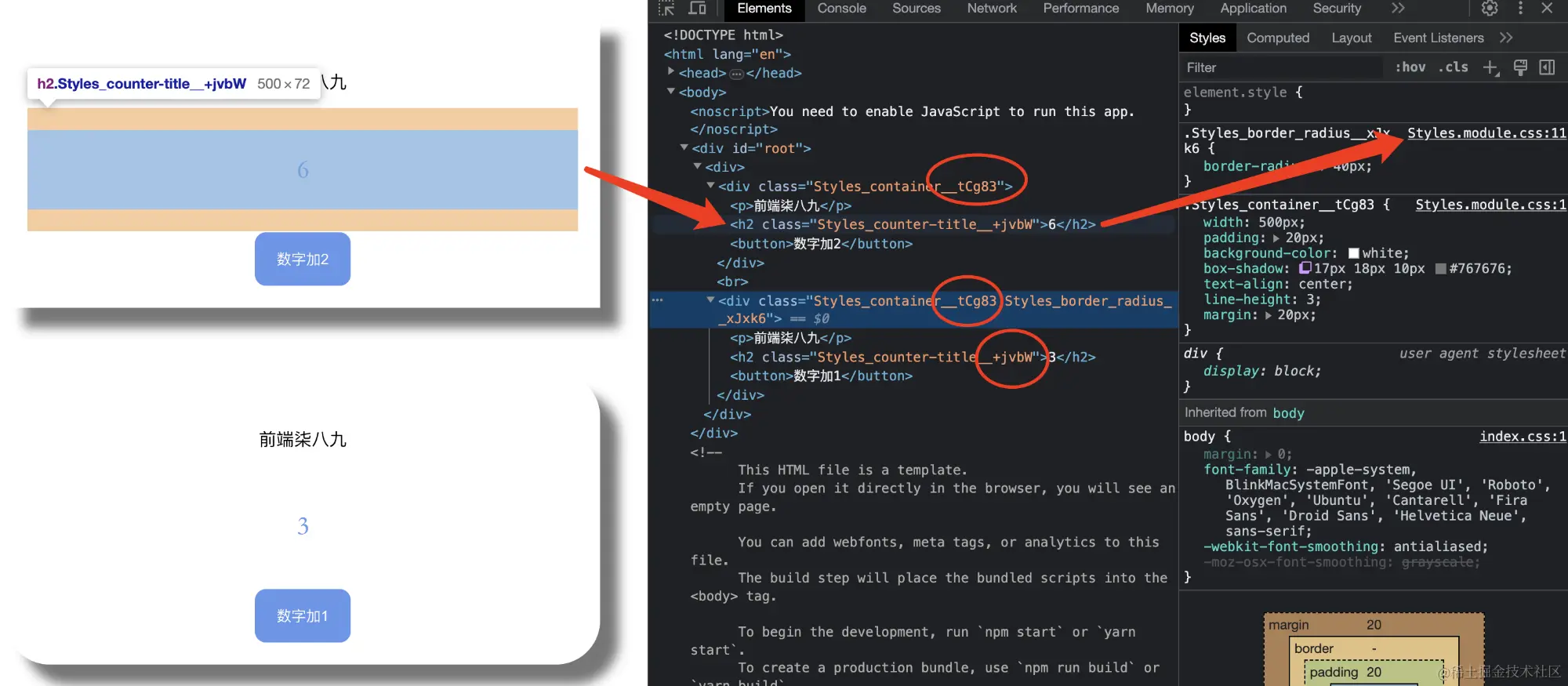Screen dimensions: 1568x686
Task: Click the 数字加2 button in page
Action: pyautogui.click(x=303, y=259)
